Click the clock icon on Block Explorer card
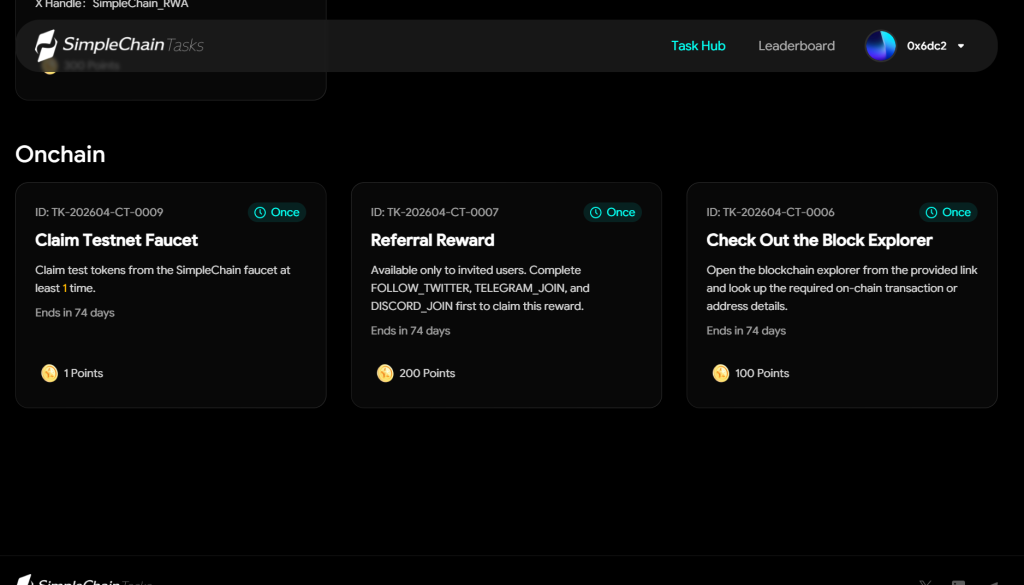The height and width of the screenshot is (585, 1024). pos(932,212)
